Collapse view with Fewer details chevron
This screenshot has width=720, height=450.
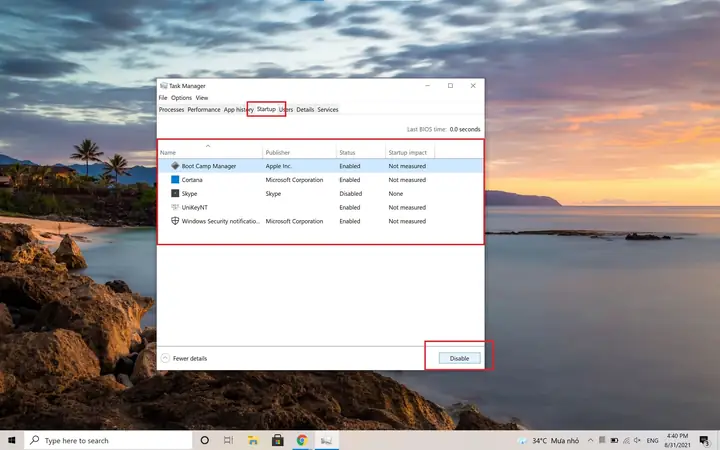(165, 358)
